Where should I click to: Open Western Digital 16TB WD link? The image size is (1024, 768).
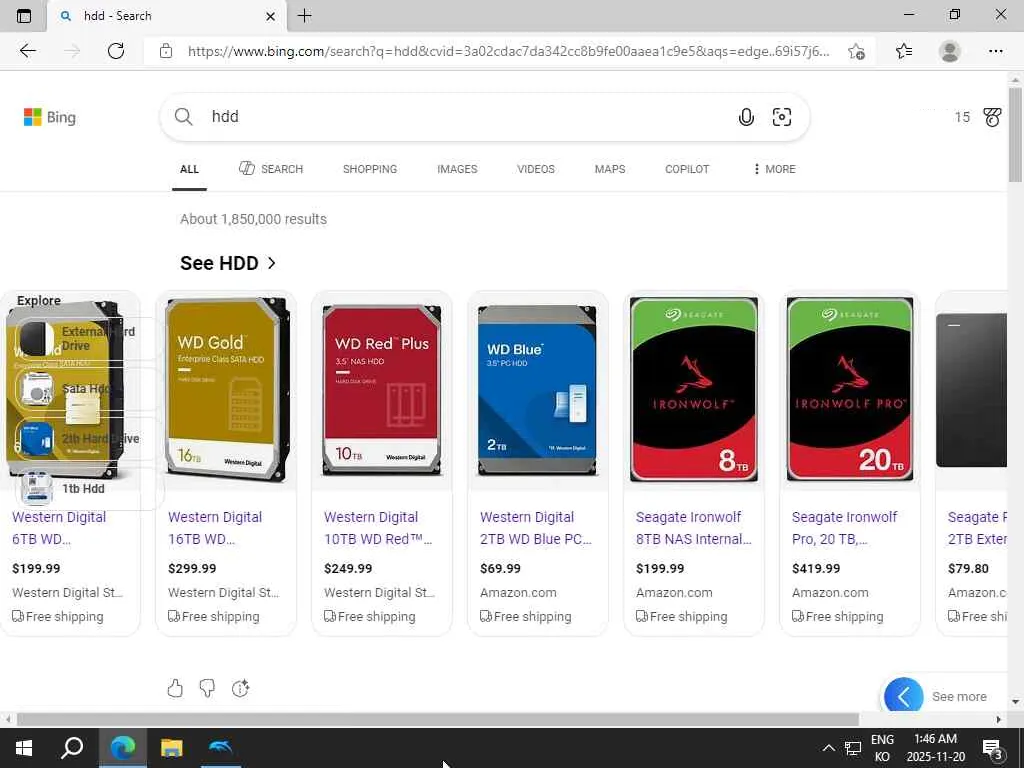215,528
